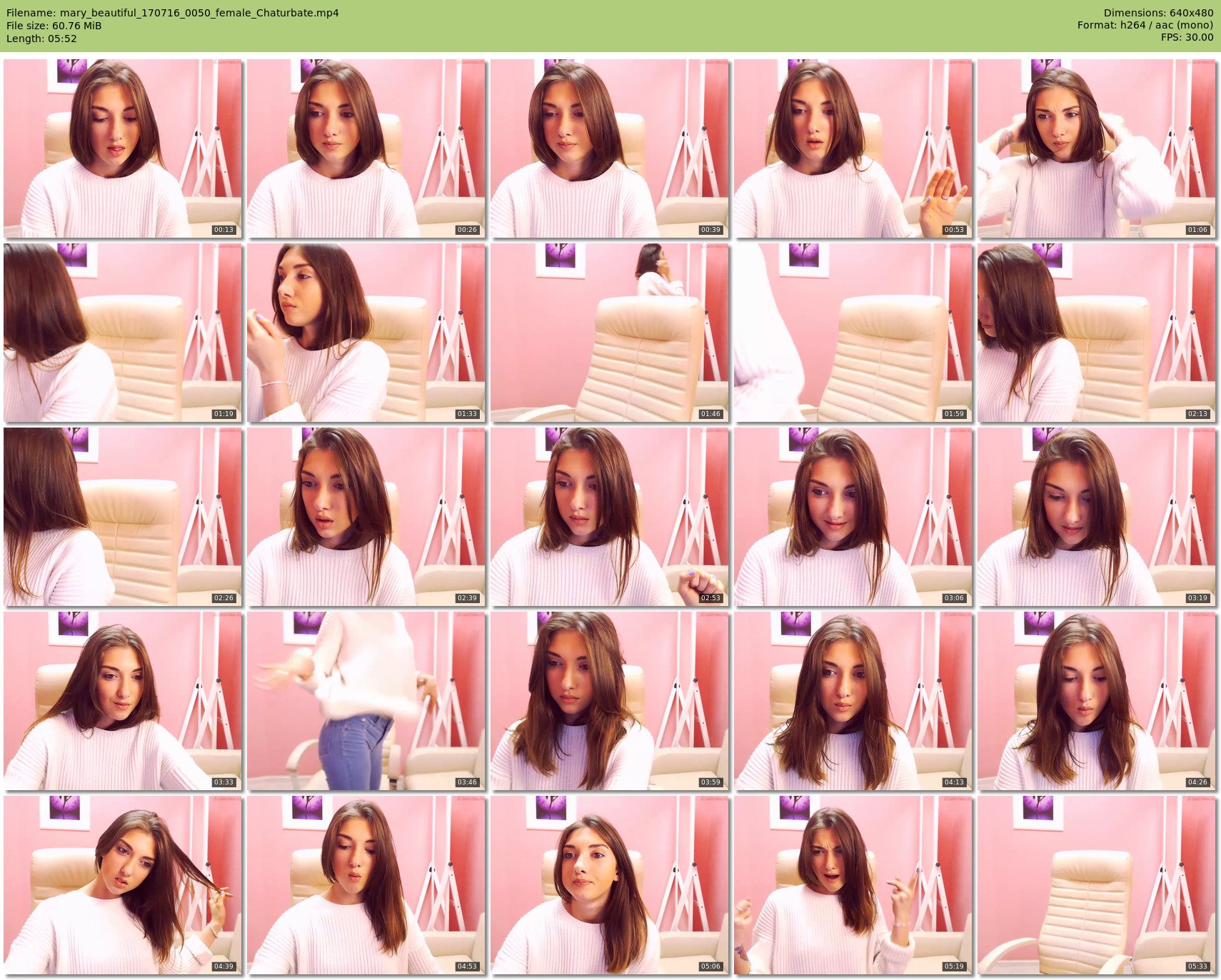Click the "Length: 05:52" text
Viewport: 1221px width, 980px height.
click(41, 39)
